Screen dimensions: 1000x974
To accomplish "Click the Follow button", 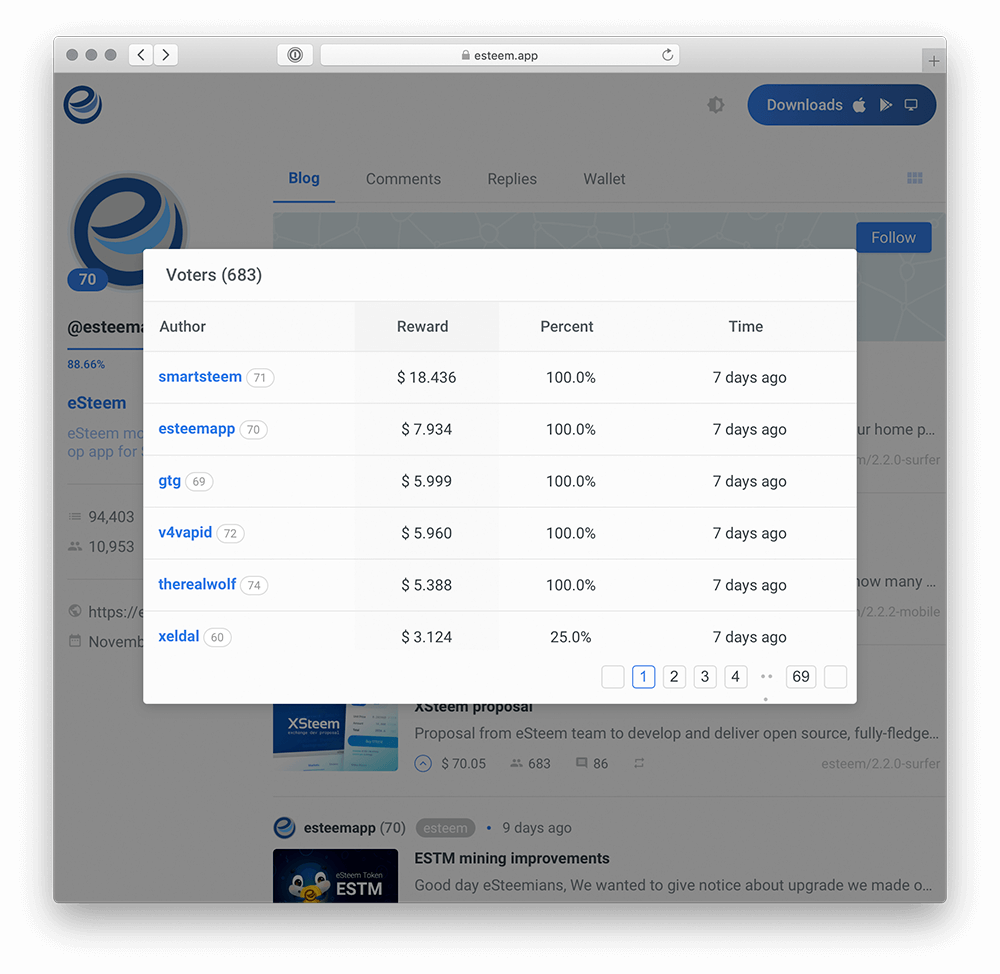I will 893,237.
